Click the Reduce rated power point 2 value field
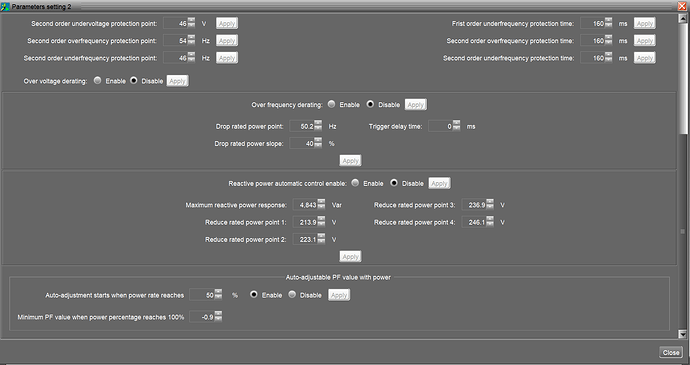 pos(305,240)
